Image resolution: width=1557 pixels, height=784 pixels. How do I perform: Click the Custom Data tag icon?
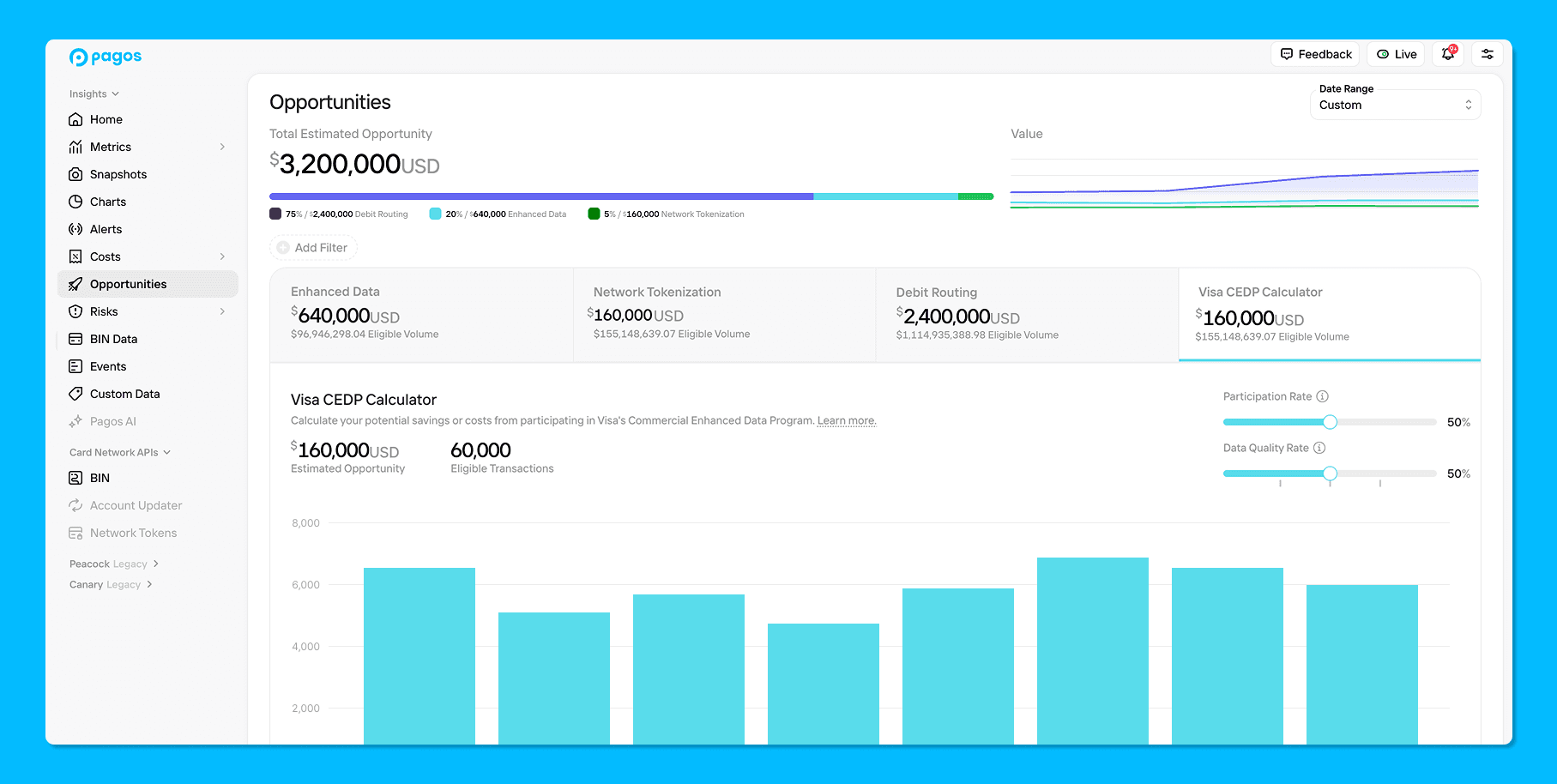(x=75, y=394)
